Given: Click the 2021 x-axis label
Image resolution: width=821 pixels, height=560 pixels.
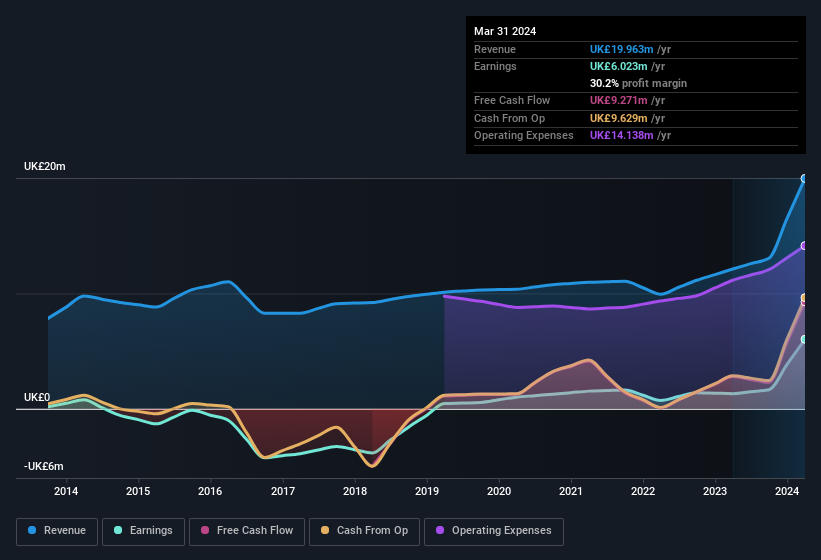Looking at the screenshot, I should point(571,491).
